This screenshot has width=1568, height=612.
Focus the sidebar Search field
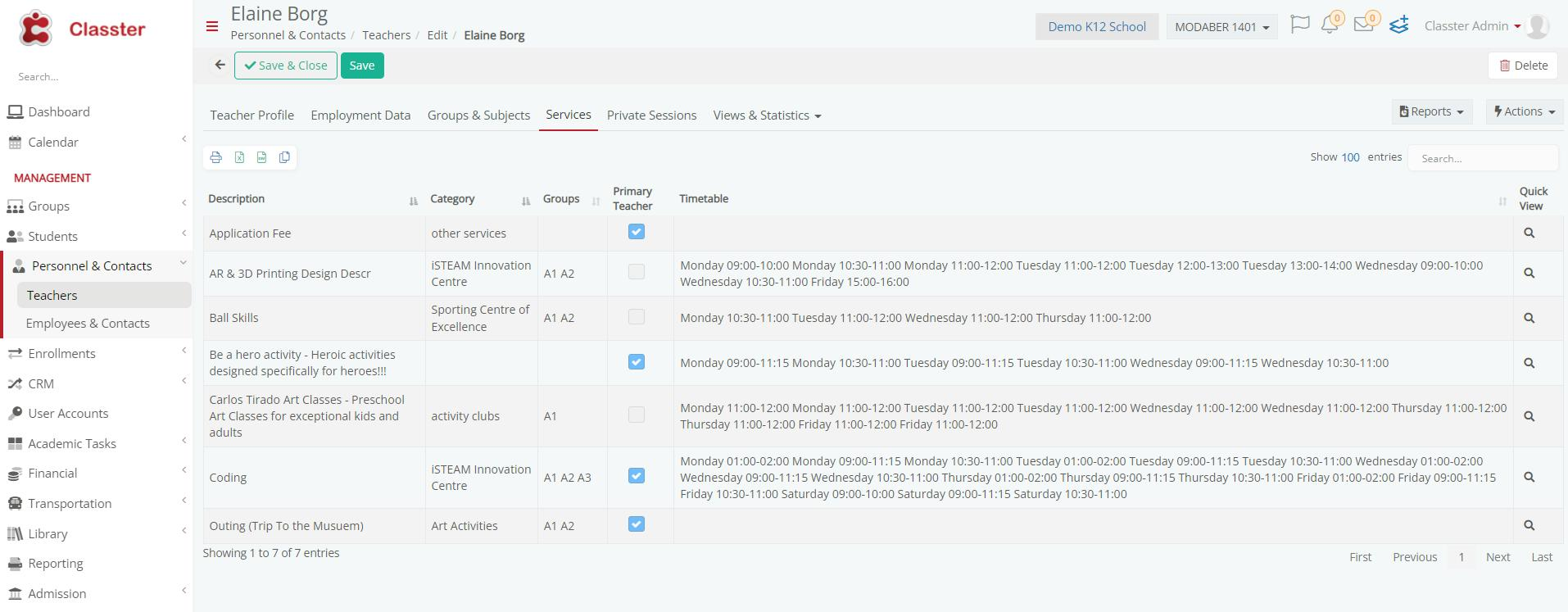(x=97, y=77)
